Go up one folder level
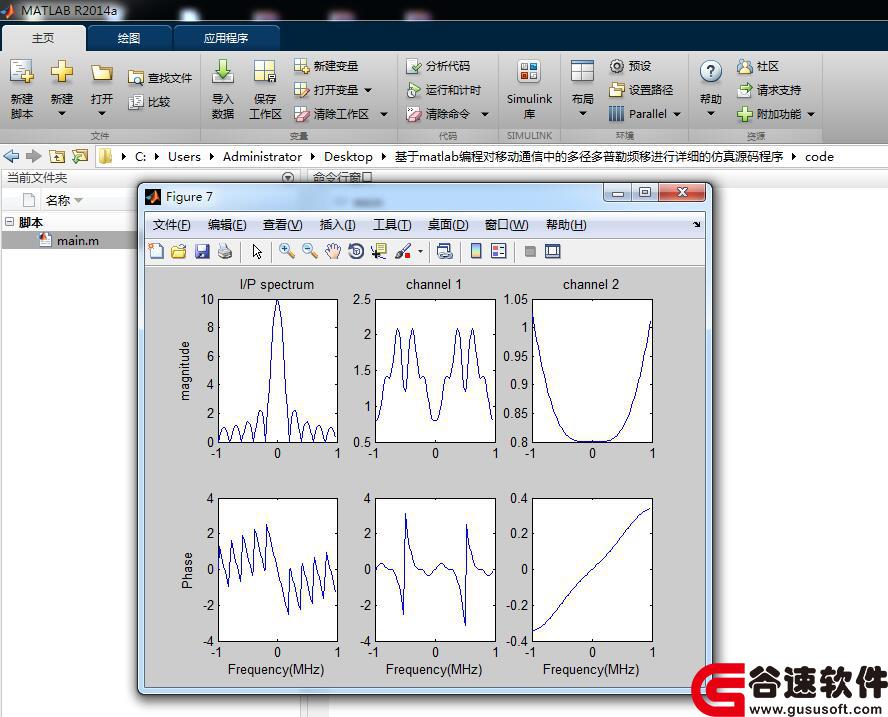The image size is (888, 717). [57, 156]
